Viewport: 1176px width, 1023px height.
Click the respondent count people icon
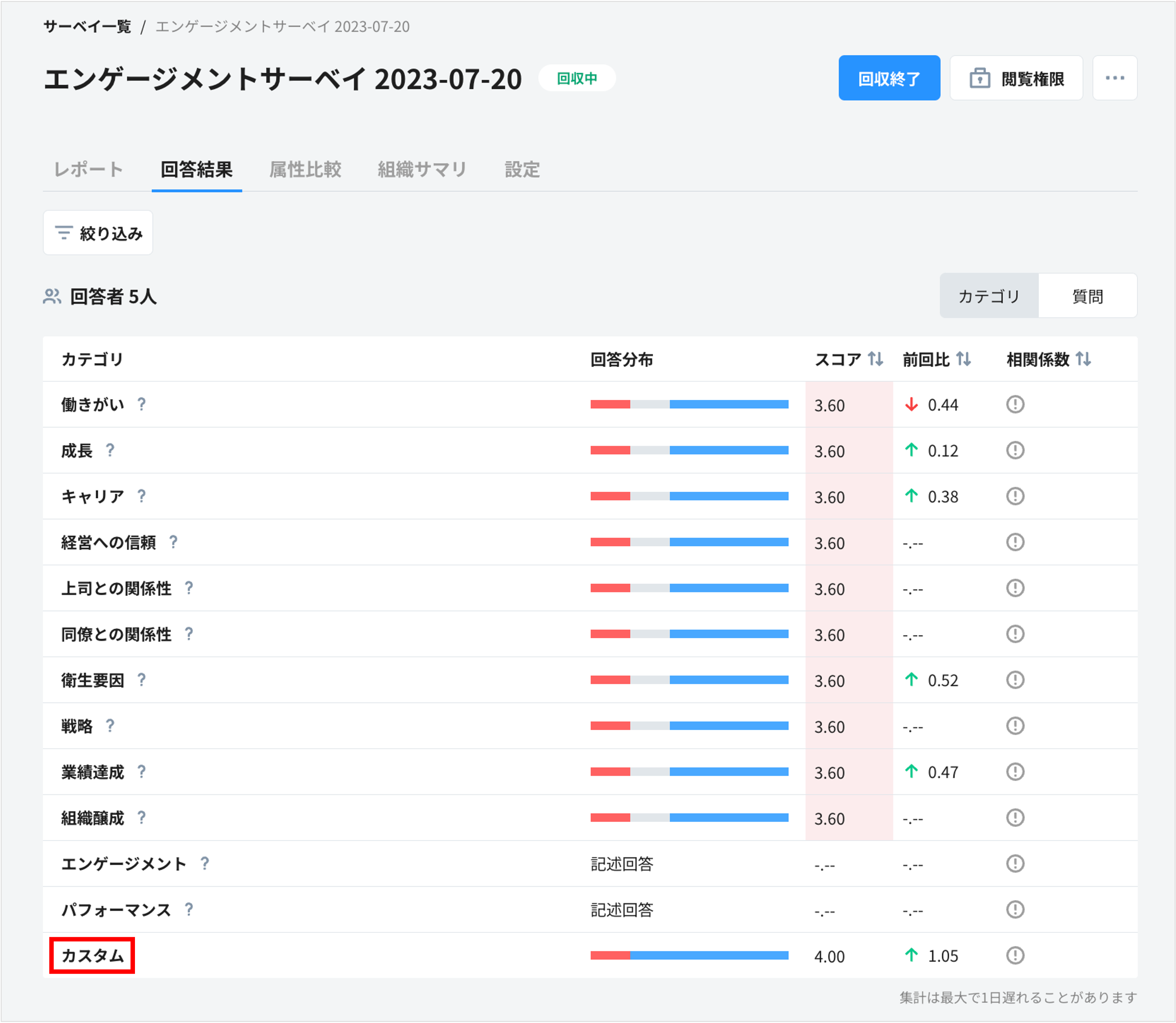[51, 296]
